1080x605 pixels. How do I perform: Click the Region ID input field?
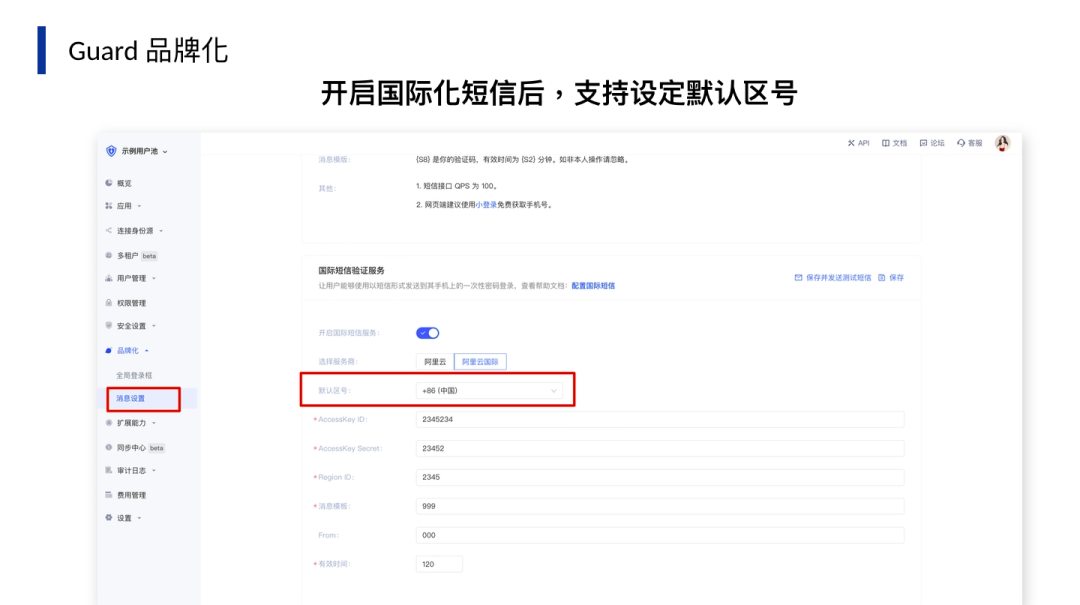pyautogui.click(x=660, y=478)
